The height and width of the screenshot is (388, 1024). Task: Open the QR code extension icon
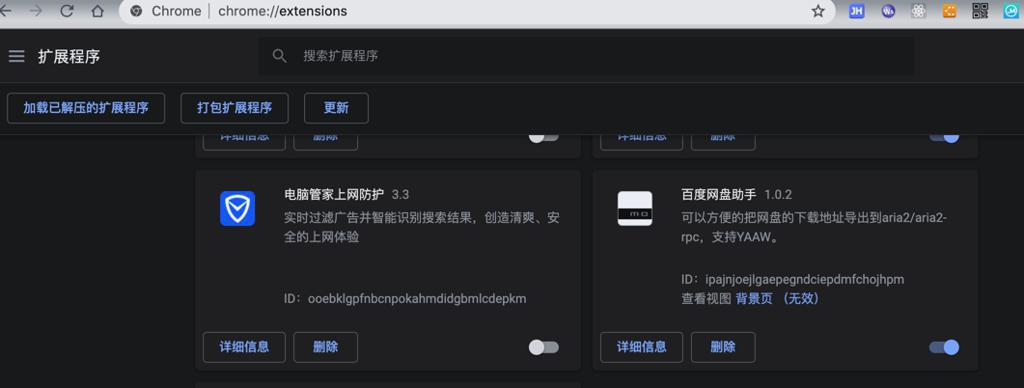[980, 11]
